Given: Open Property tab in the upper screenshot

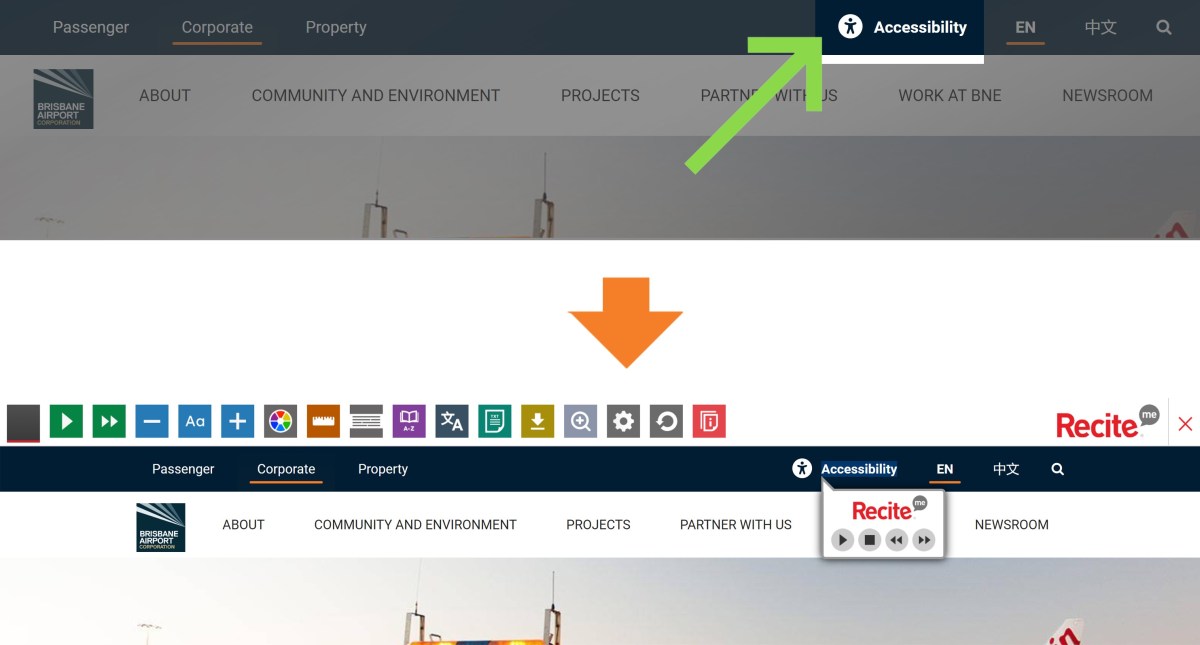Looking at the screenshot, I should [336, 28].
